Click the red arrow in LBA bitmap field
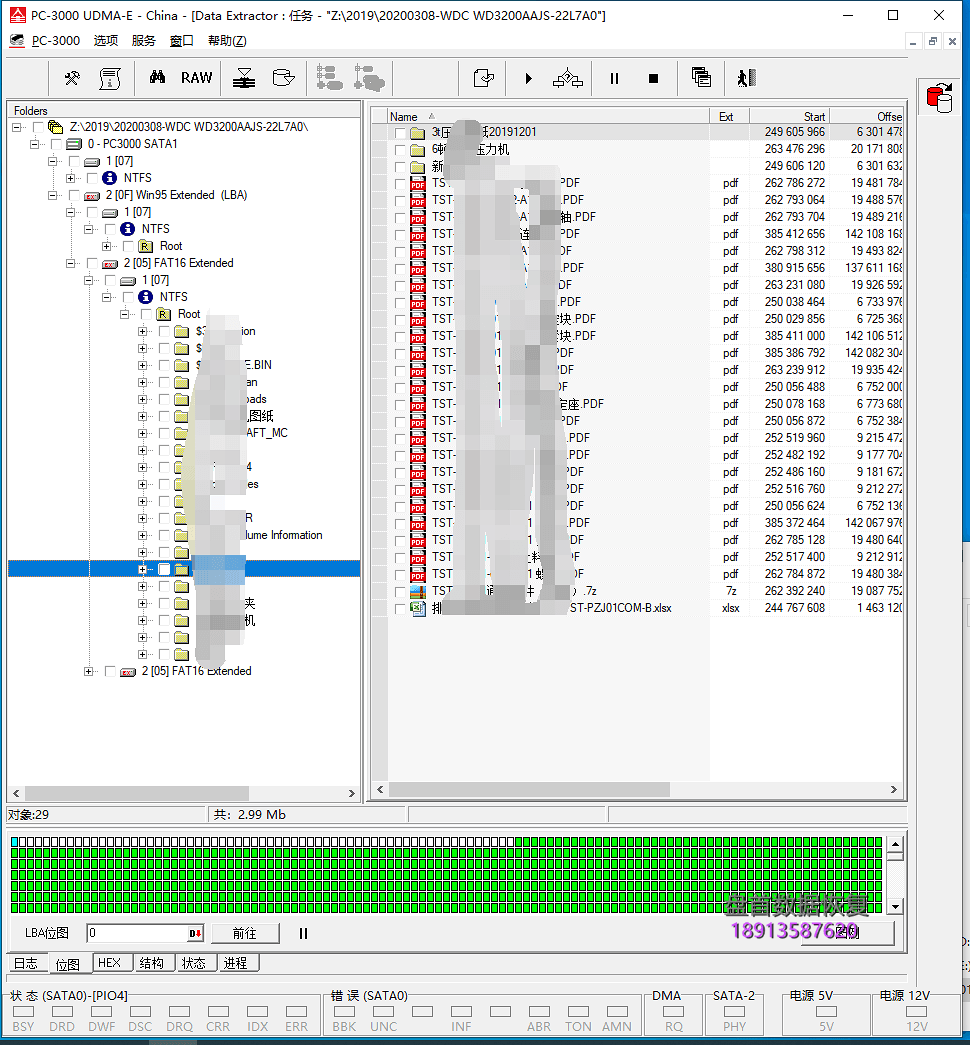 coord(195,934)
